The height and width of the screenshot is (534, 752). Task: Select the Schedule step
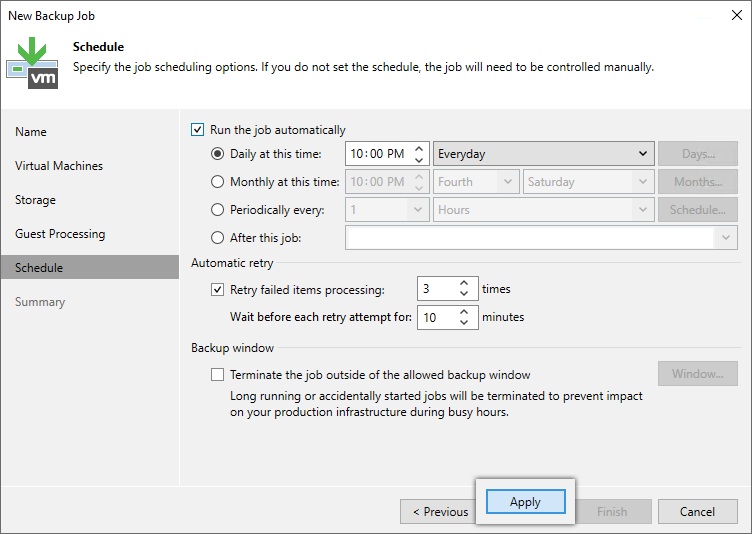pyautogui.click(x=90, y=267)
